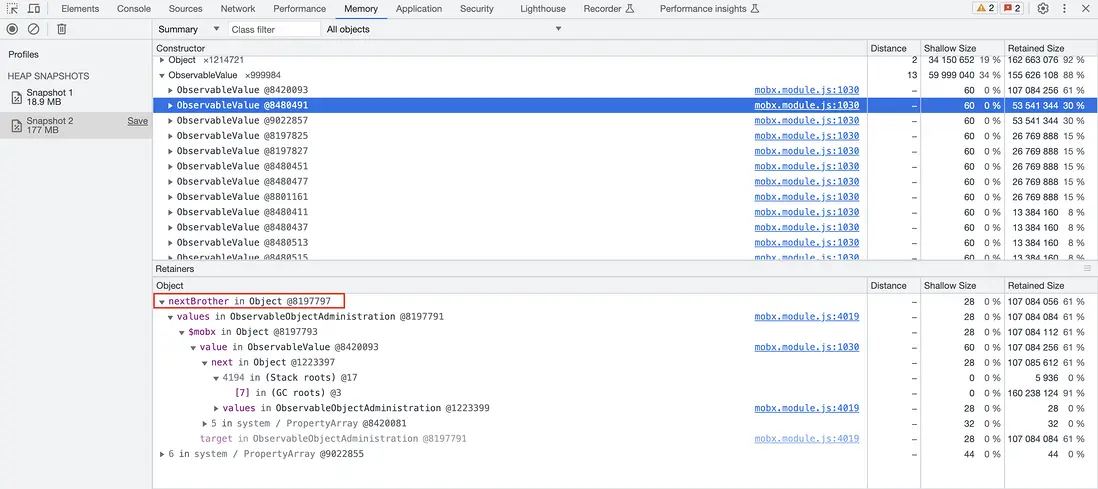This screenshot has width=1098, height=489.
Task: Select Snapshot 2 in the sidebar
Action: [x=76, y=125]
